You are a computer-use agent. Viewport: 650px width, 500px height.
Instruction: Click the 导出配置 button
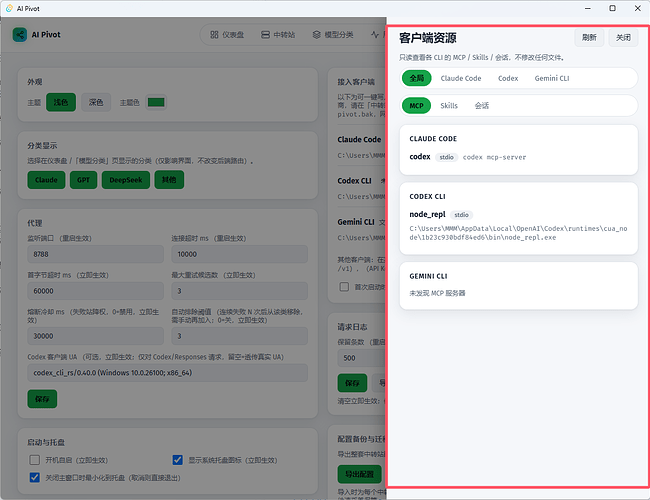pyautogui.click(x=359, y=474)
